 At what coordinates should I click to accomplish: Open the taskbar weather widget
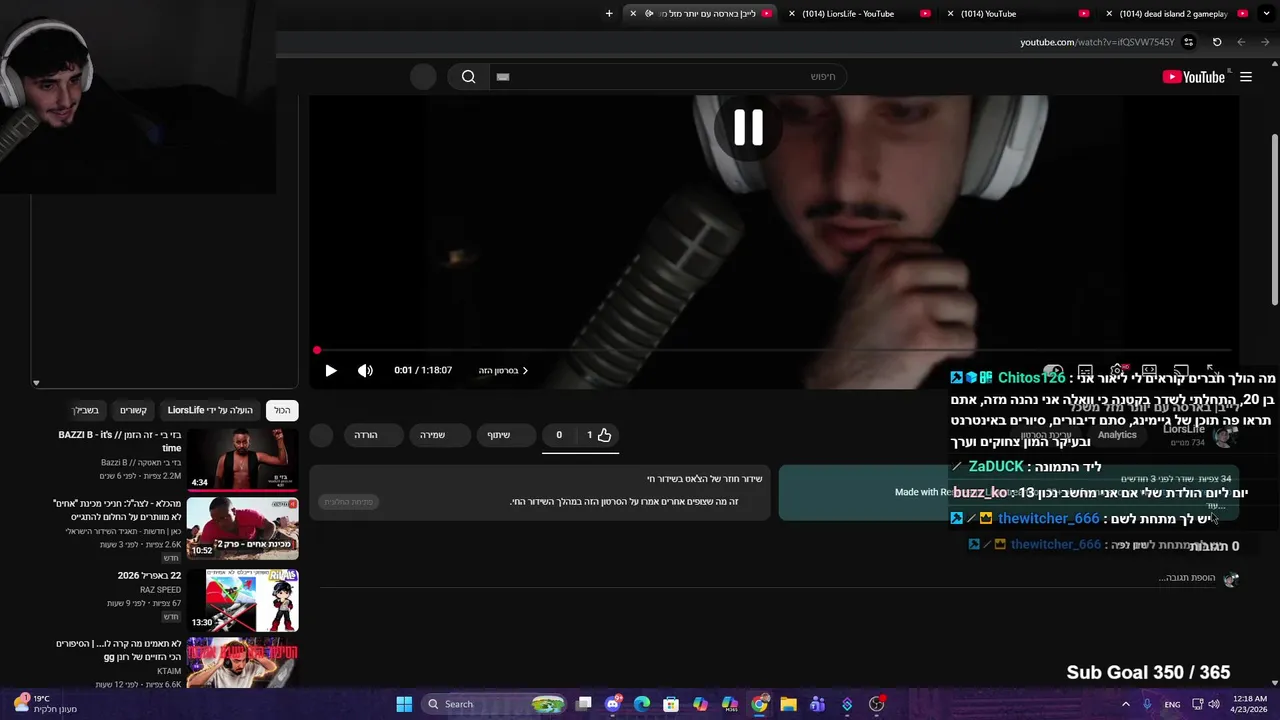point(45,704)
